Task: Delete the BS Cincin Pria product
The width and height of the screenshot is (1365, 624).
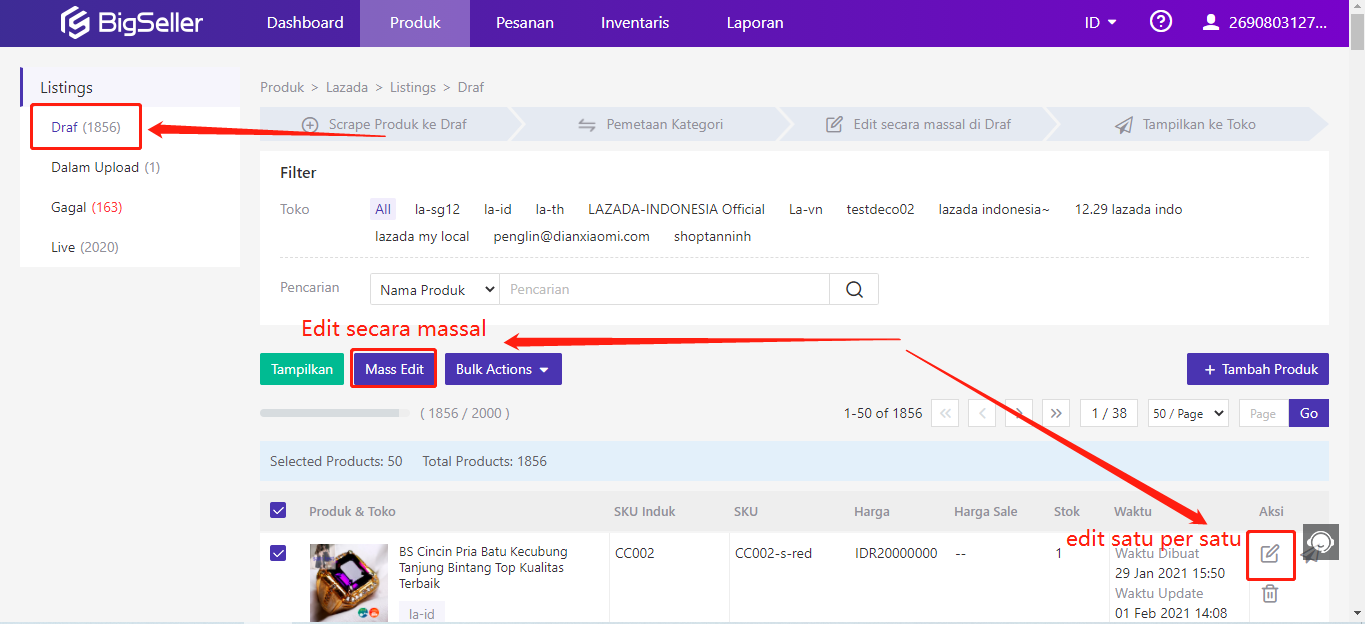Action: pos(1270,593)
